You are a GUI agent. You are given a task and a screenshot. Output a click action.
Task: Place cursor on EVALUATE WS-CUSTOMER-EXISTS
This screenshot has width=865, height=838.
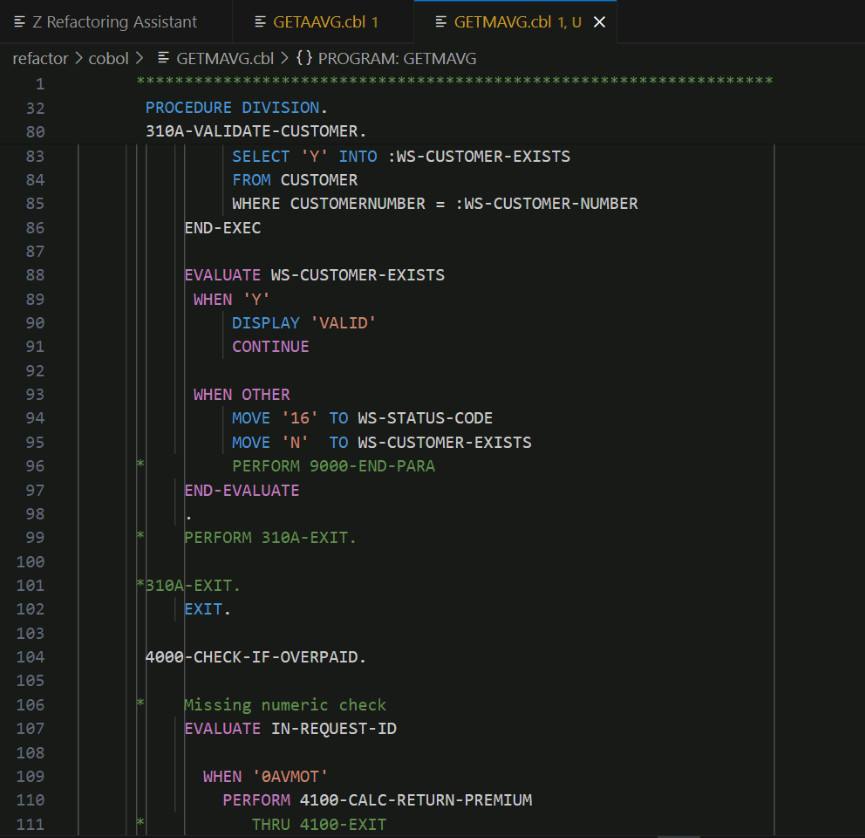pos(314,275)
